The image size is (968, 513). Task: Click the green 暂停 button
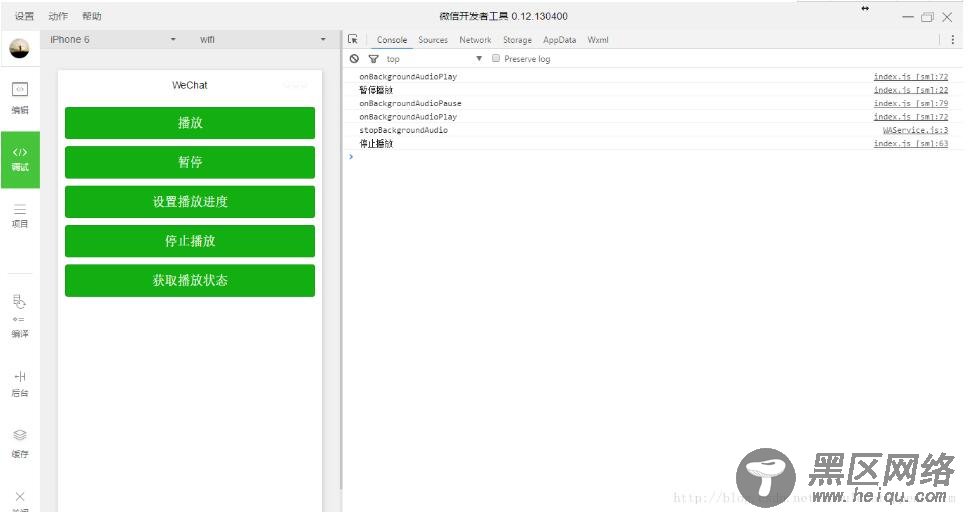[190, 162]
